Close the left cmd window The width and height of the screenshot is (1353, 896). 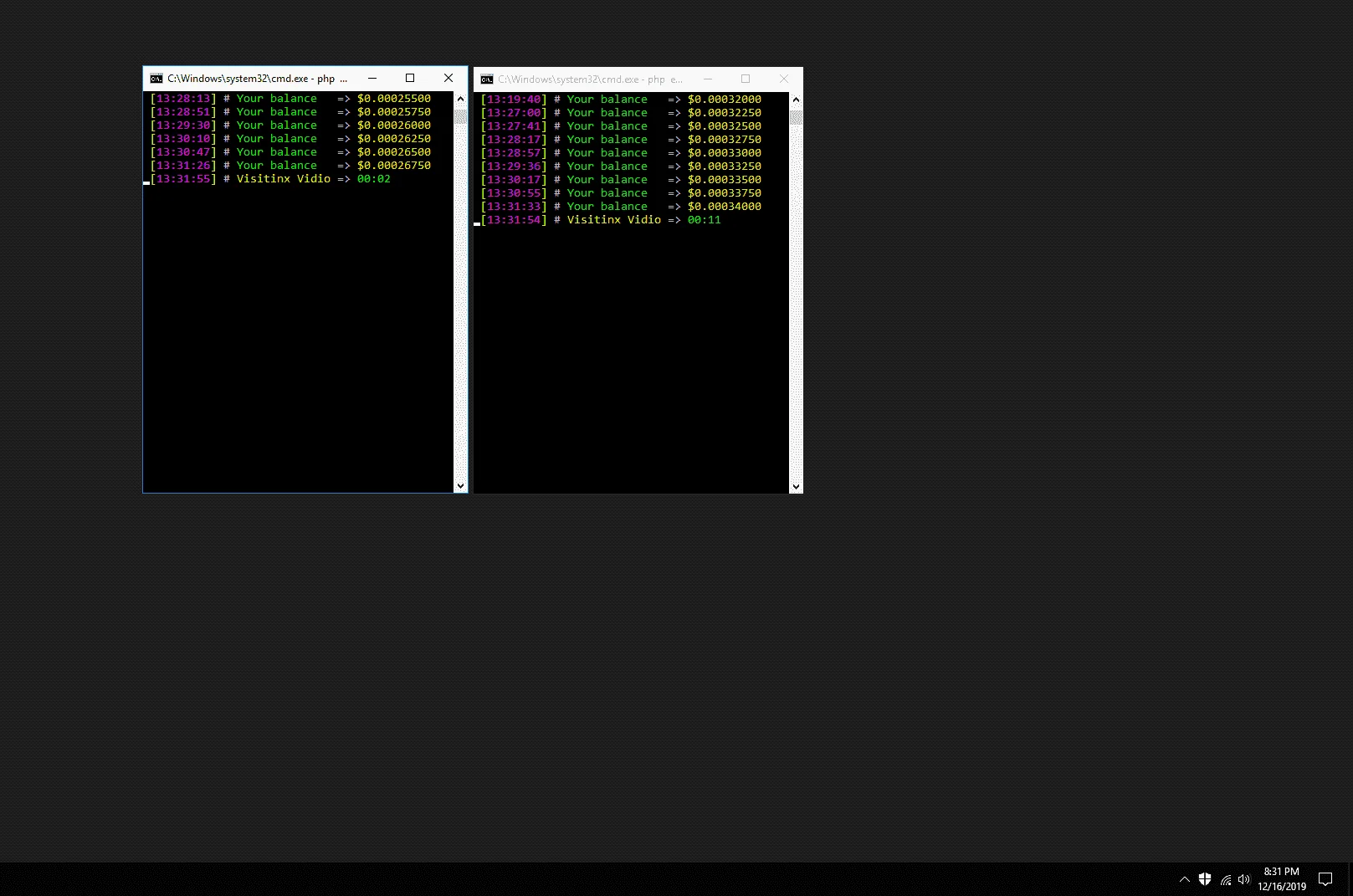coord(448,78)
